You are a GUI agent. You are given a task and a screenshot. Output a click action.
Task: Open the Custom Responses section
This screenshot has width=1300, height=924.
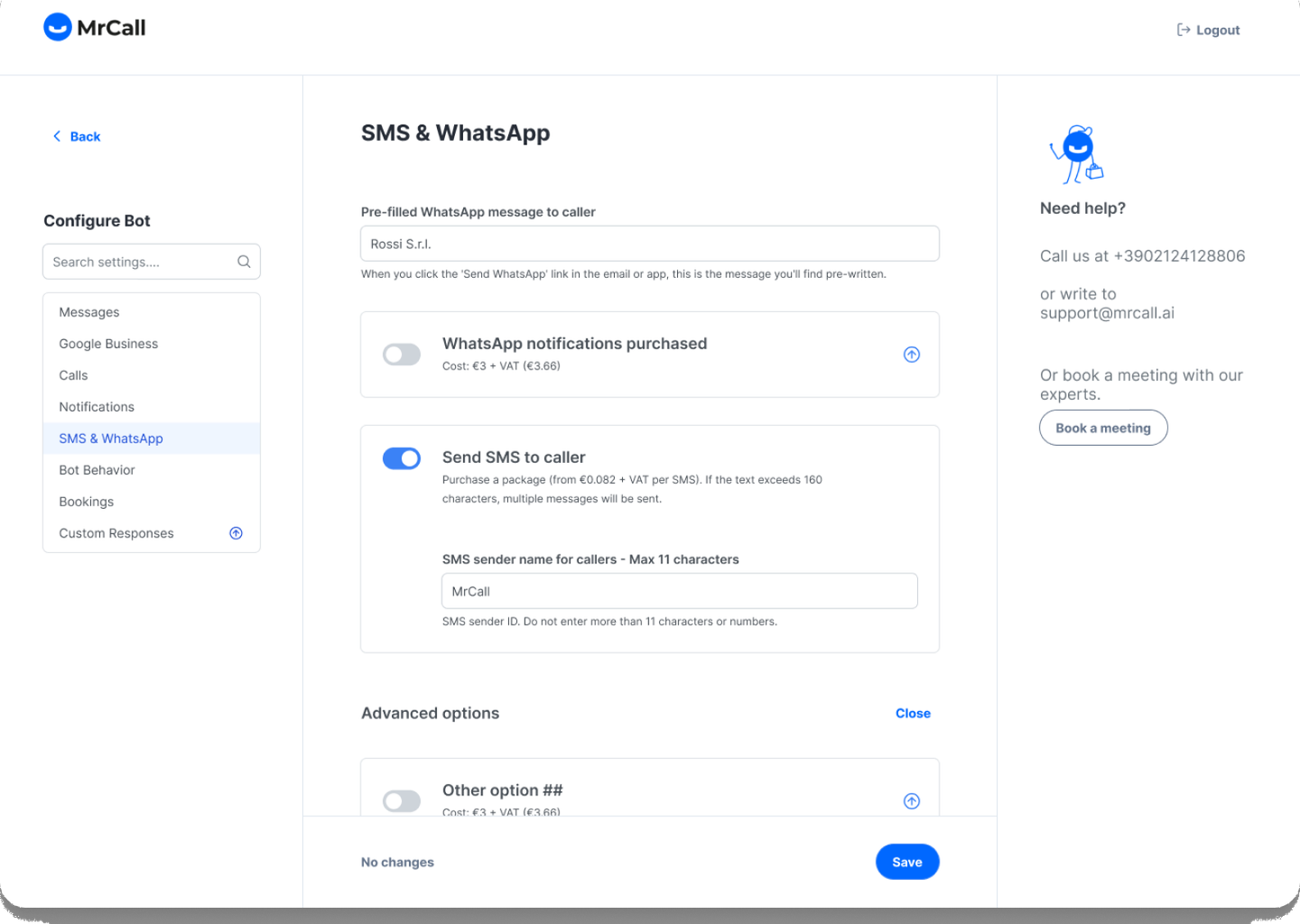pos(152,533)
